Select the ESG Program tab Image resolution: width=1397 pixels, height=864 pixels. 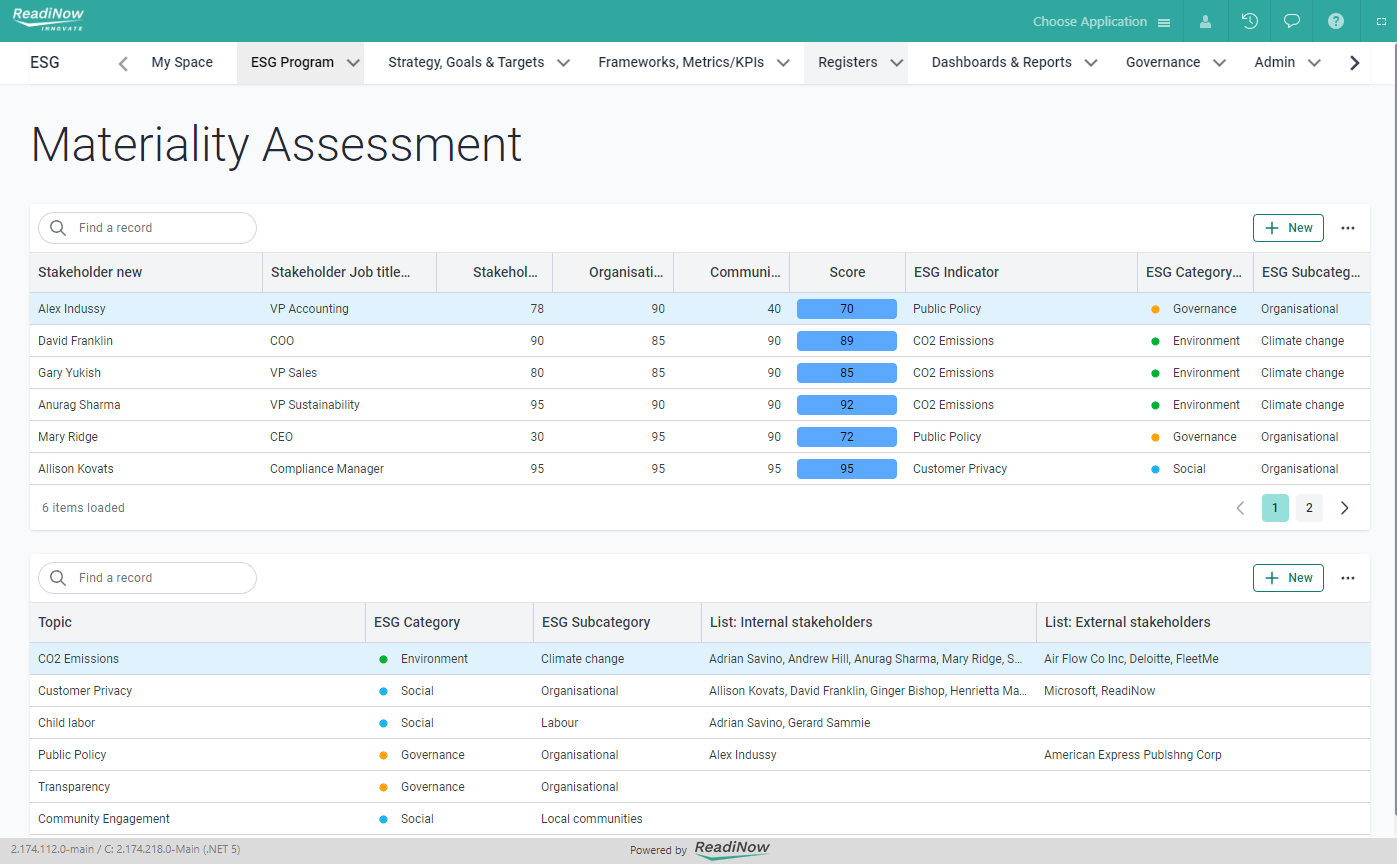coord(292,62)
